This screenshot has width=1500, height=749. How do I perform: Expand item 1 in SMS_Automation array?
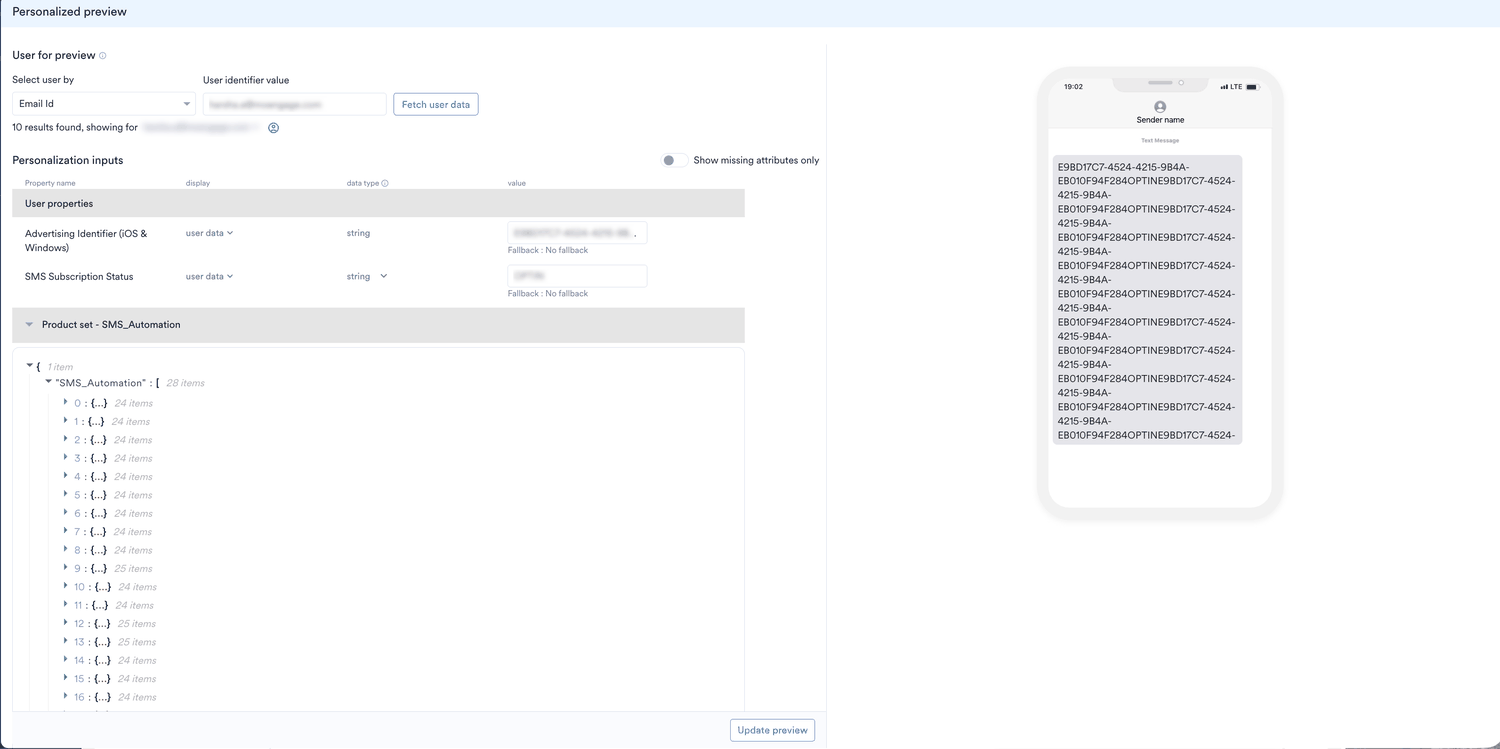[x=66, y=421]
